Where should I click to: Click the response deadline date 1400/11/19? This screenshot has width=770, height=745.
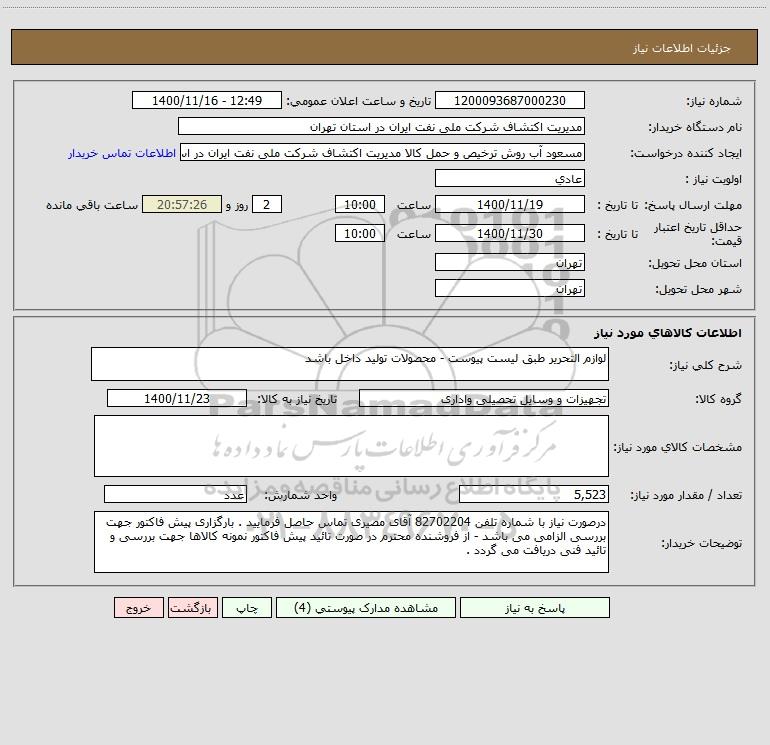click(x=510, y=204)
